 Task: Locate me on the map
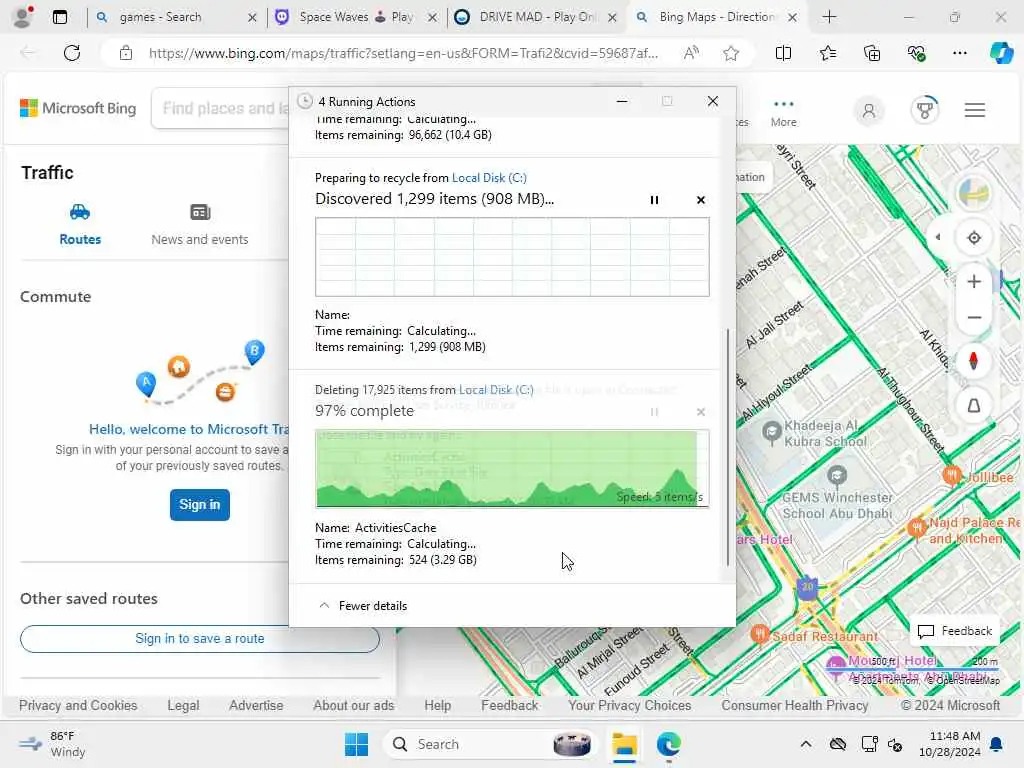pos(974,238)
